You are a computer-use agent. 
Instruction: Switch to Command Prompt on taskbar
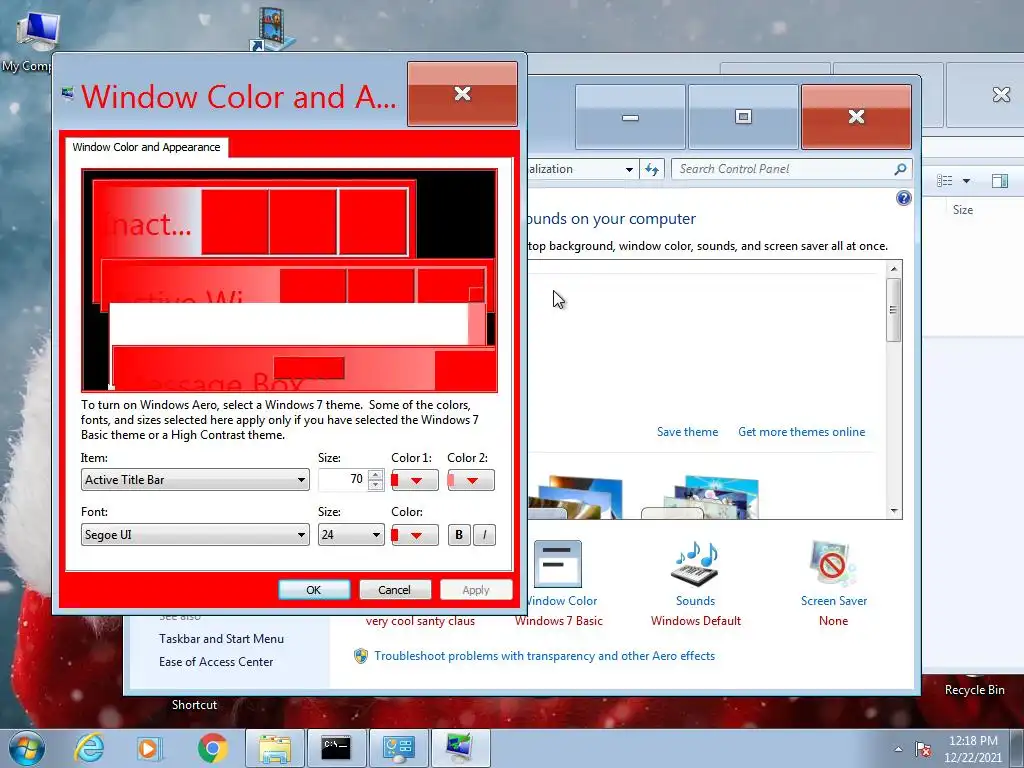tap(337, 748)
